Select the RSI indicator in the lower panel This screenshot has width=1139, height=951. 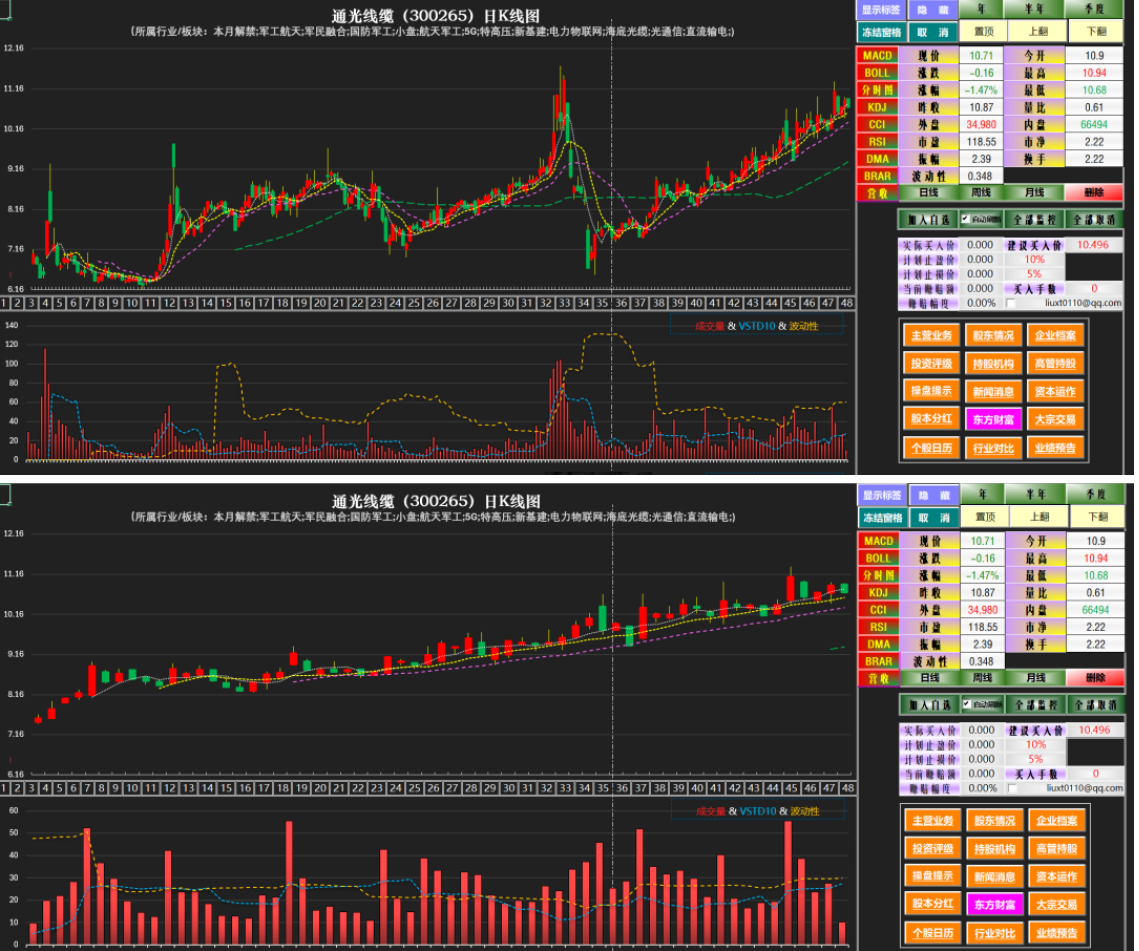pos(878,627)
